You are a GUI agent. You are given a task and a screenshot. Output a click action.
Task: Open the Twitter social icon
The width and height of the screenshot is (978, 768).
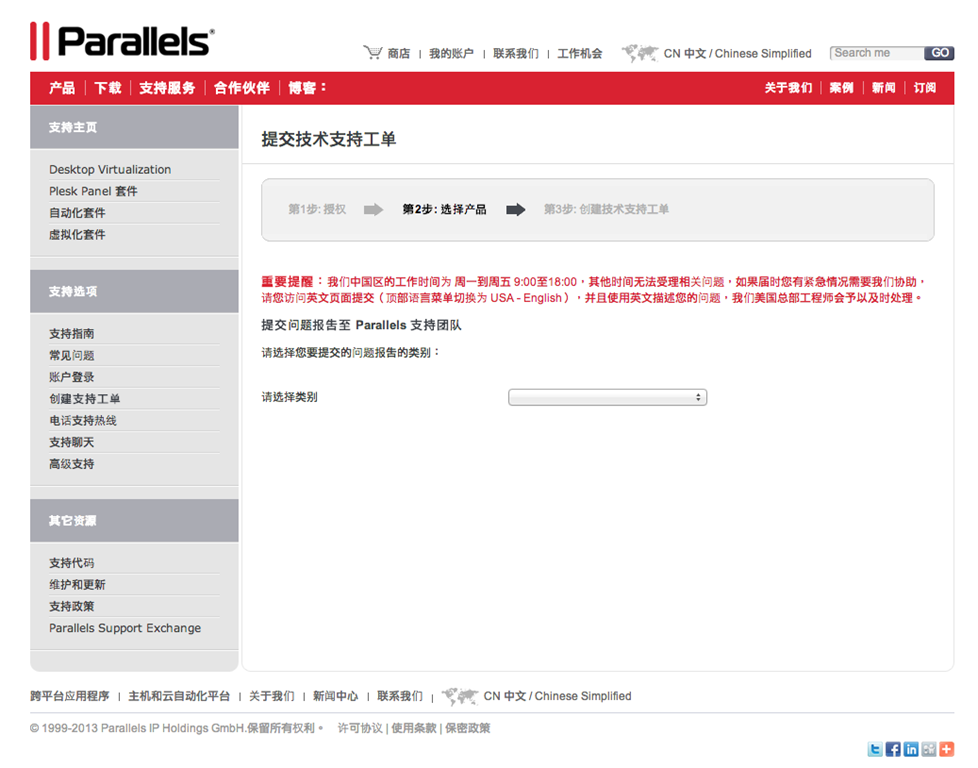pos(875,749)
